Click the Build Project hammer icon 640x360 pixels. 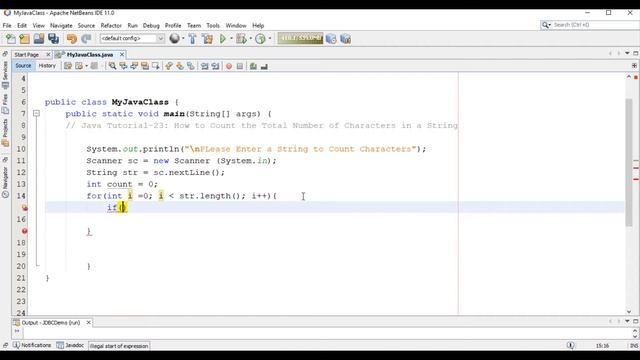193,39
